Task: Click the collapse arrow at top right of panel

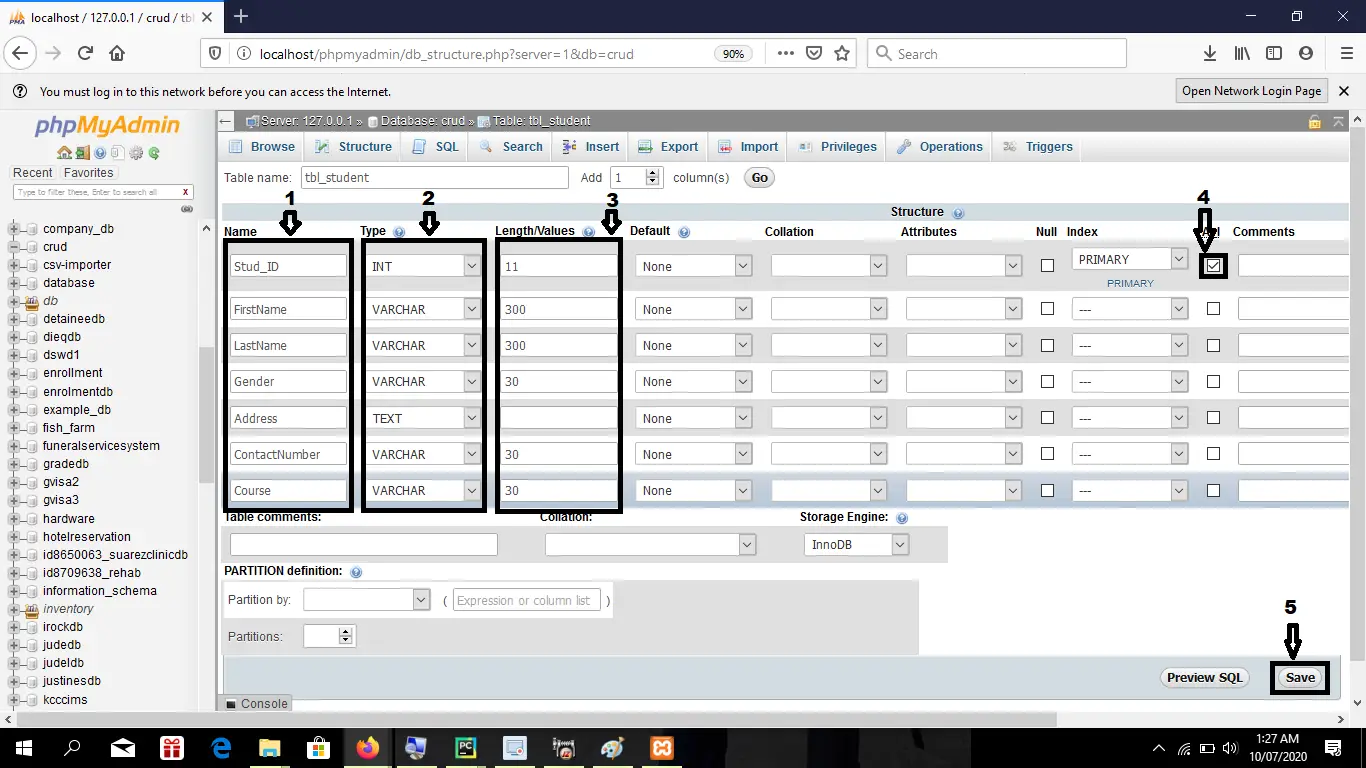Action: click(x=1338, y=120)
